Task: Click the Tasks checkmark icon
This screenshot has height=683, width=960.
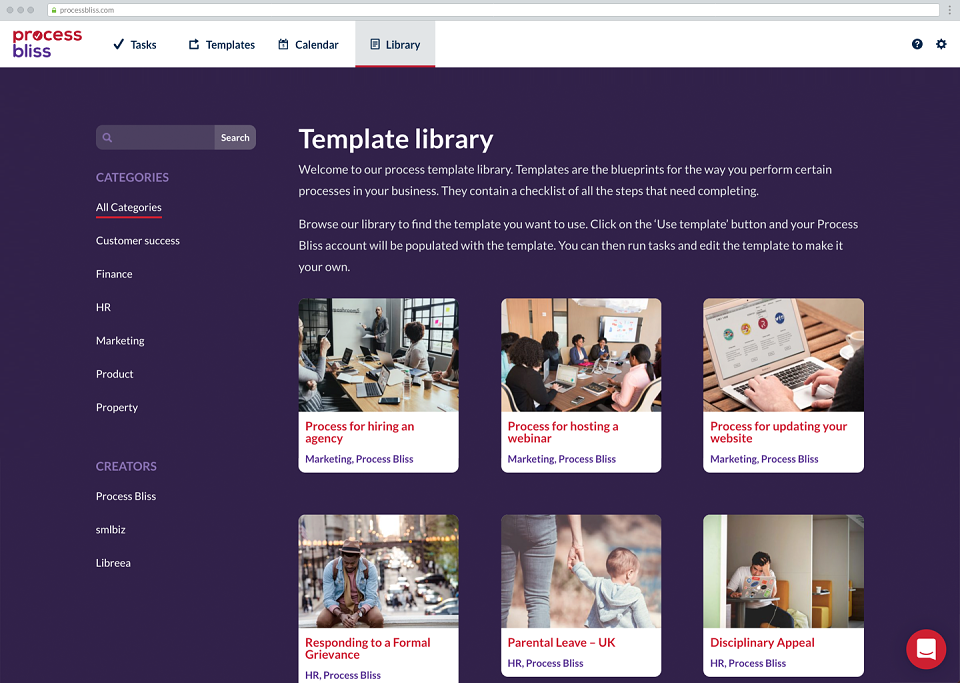Action: pyautogui.click(x=119, y=44)
